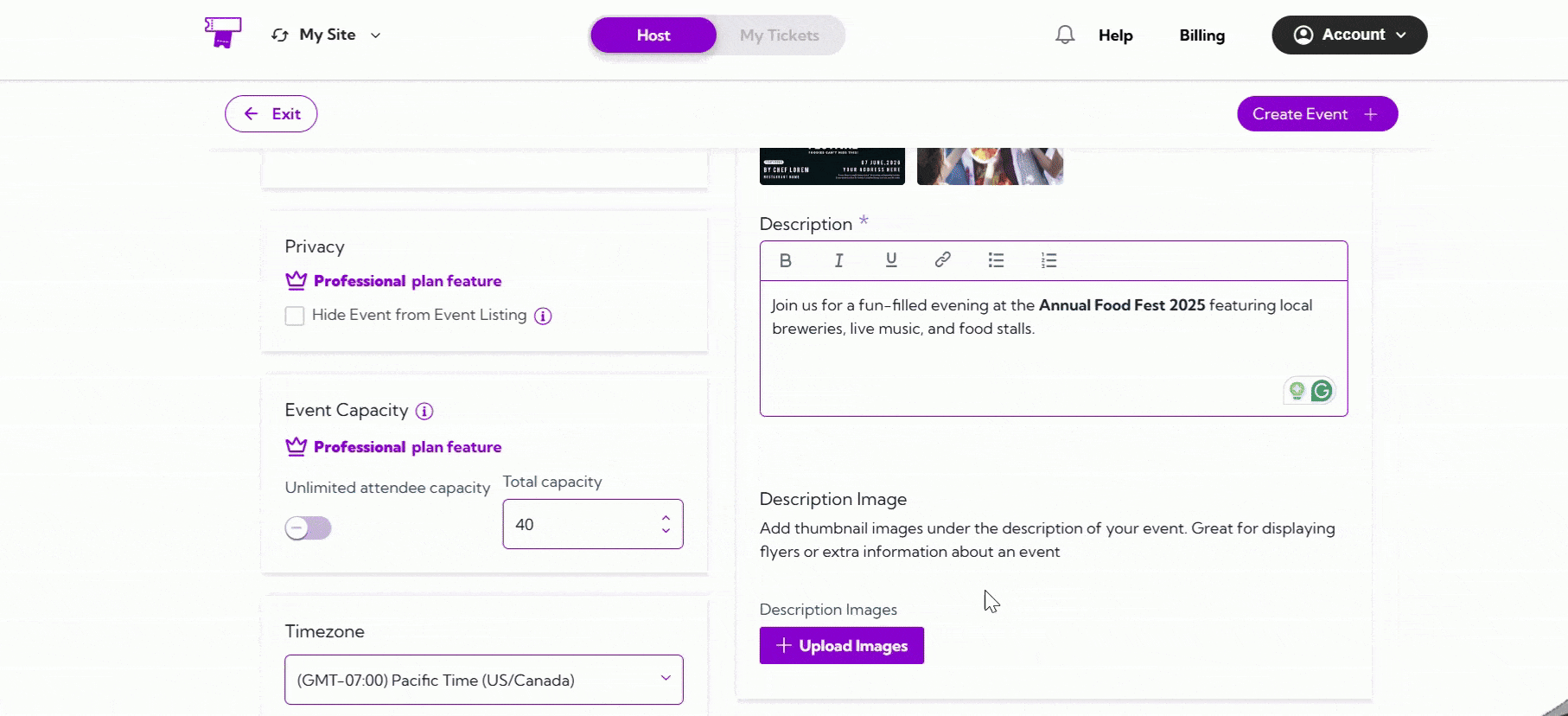Switch to the Host tab
Viewport: 1568px width, 716px height.
[653, 35]
